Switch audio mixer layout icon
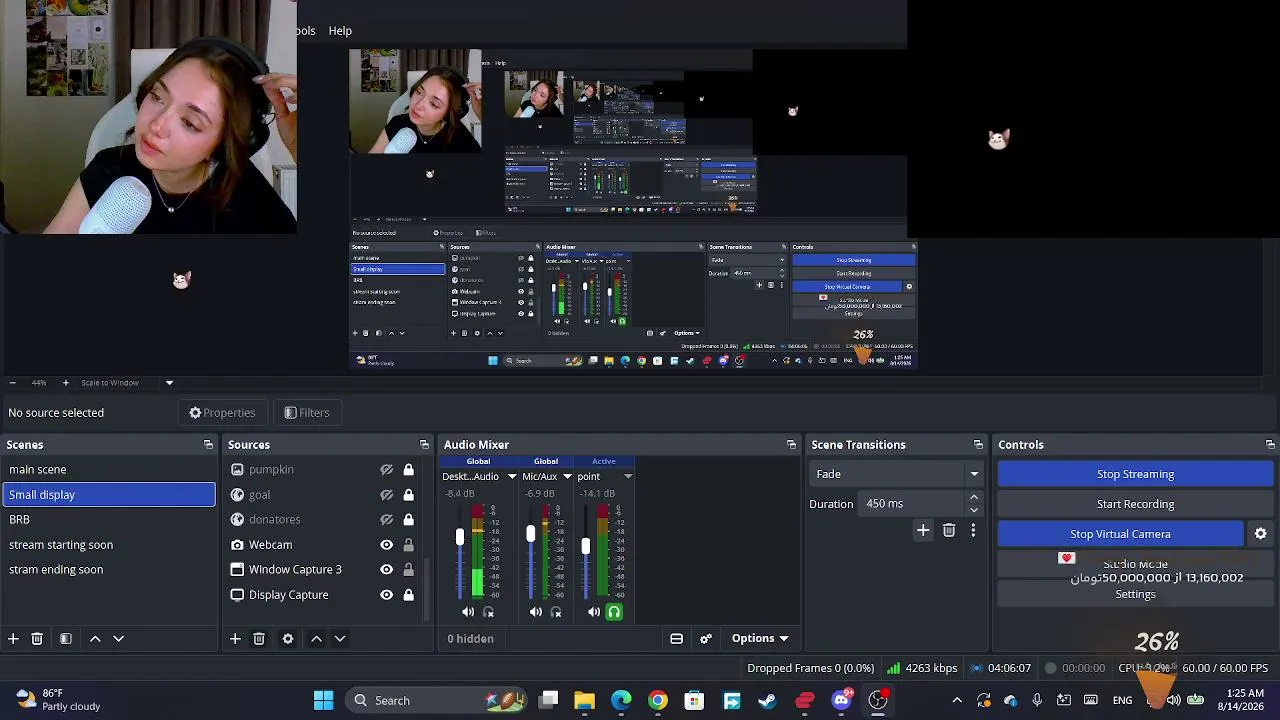Viewport: 1280px width, 720px height. (676, 638)
